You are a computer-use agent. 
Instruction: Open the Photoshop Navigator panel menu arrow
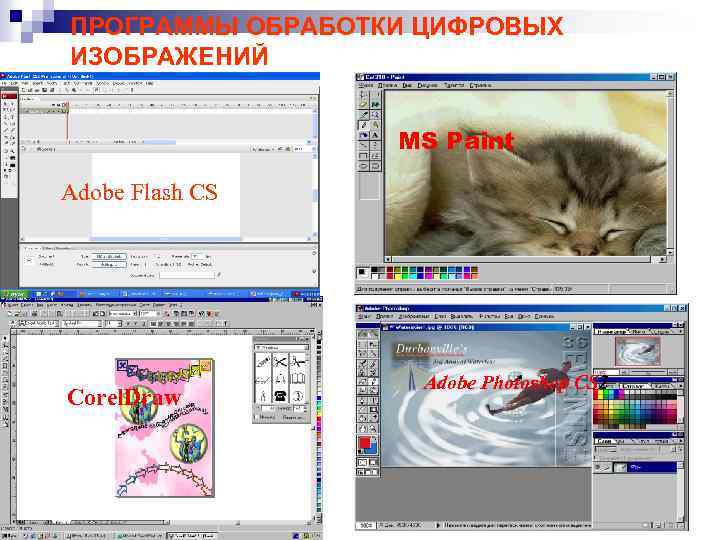pyautogui.click(x=680, y=331)
